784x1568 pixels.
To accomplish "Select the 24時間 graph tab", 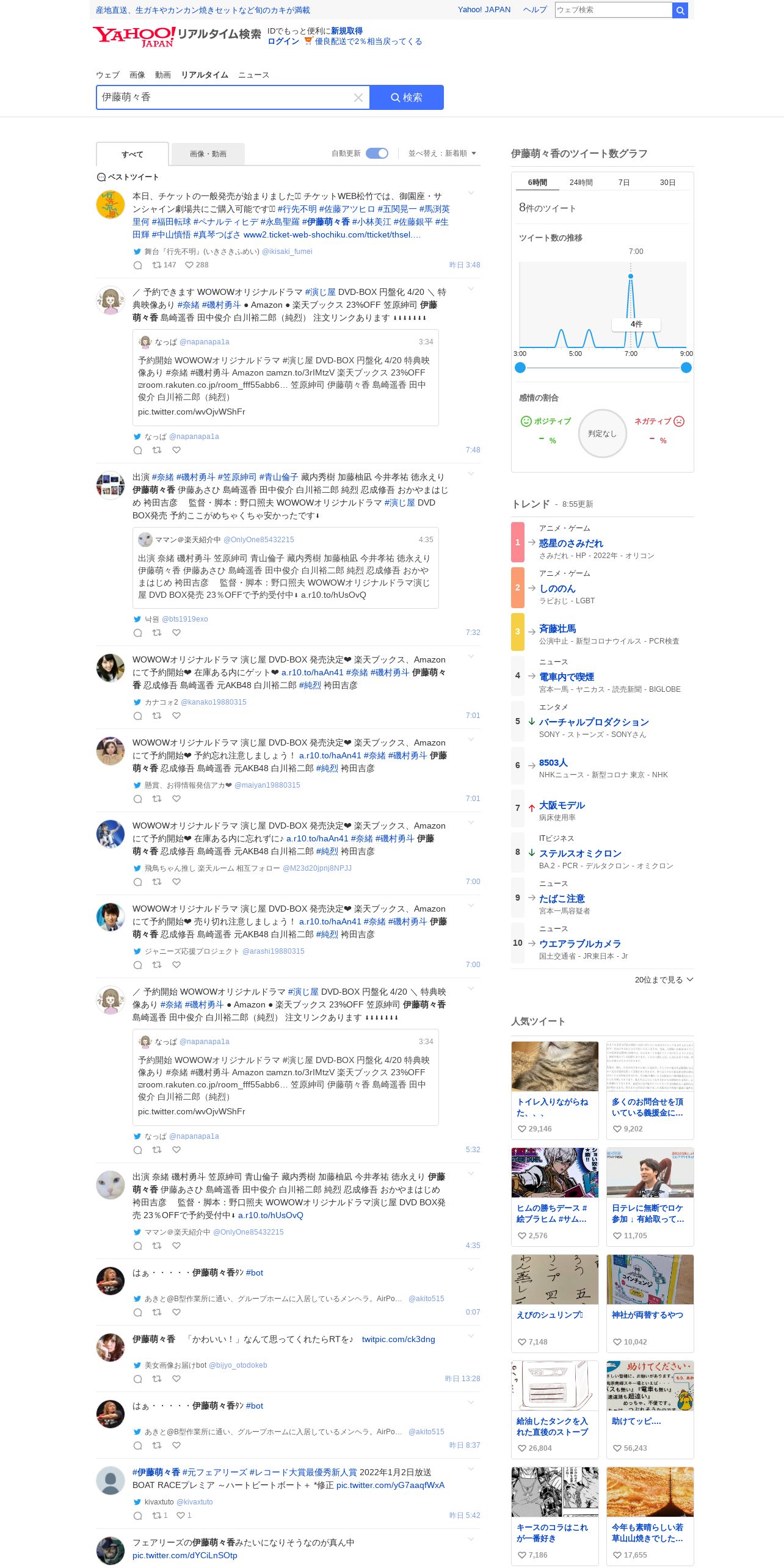I will click(581, 183).
